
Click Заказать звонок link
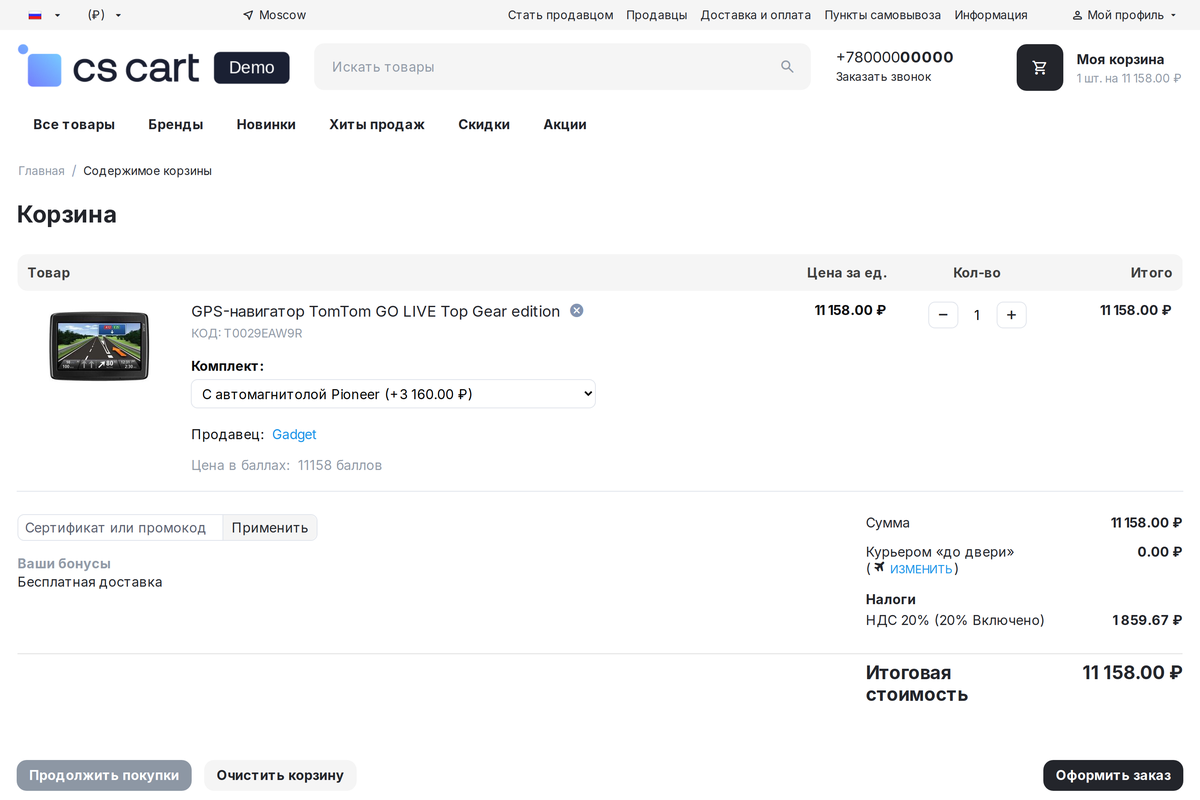(x=883, y=77)
